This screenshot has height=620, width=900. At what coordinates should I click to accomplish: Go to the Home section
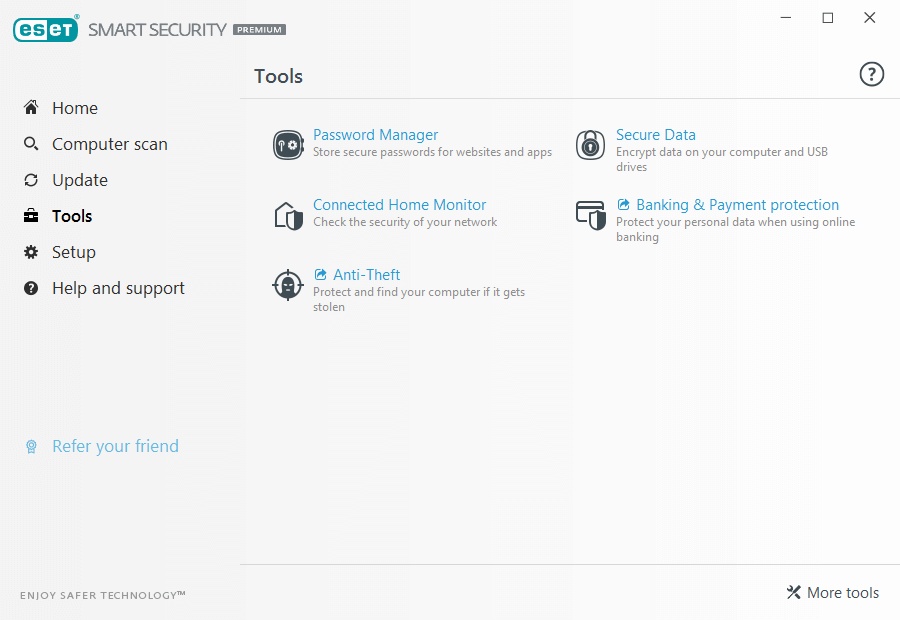75,108
